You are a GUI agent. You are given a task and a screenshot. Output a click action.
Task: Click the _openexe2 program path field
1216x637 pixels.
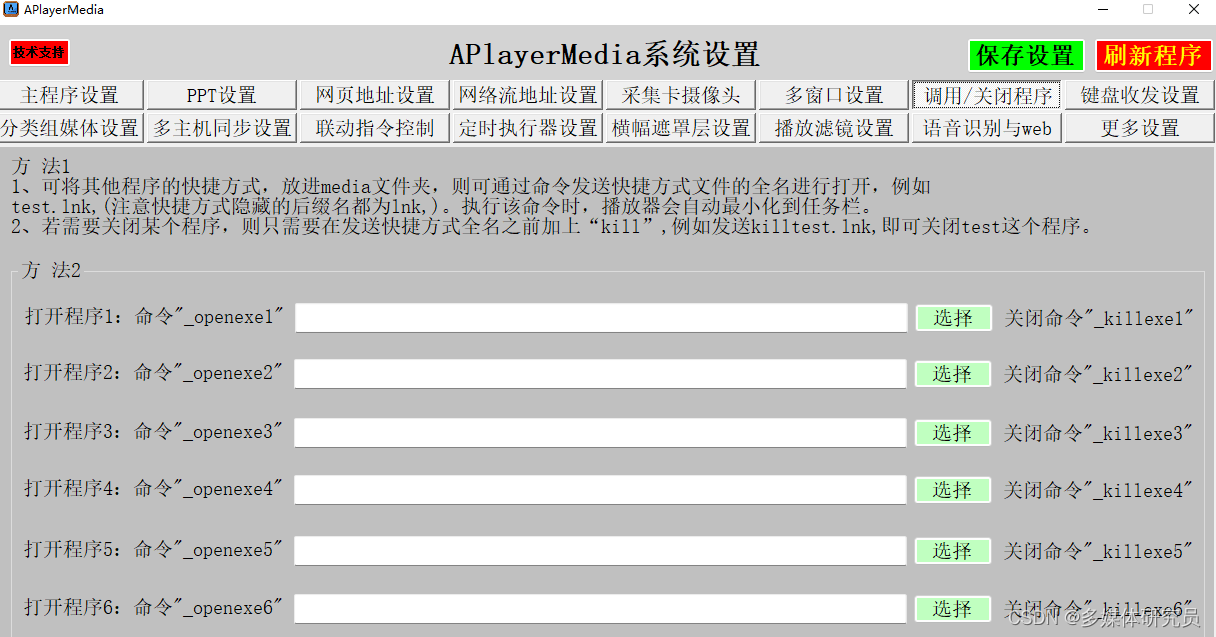[601, 374]
